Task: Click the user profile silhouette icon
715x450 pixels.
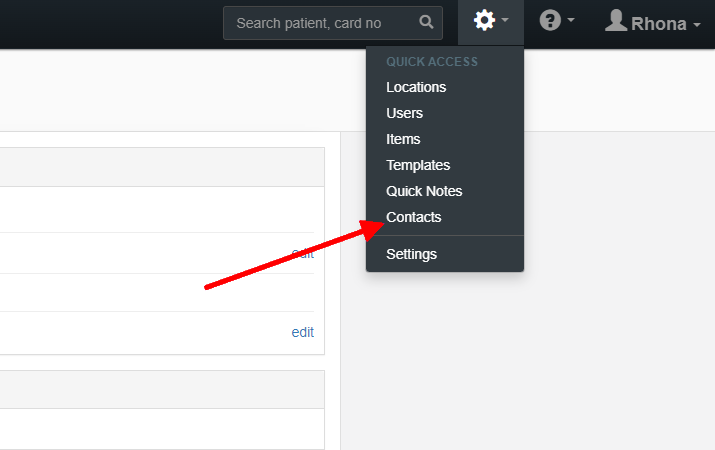Action: coord(616,21)
